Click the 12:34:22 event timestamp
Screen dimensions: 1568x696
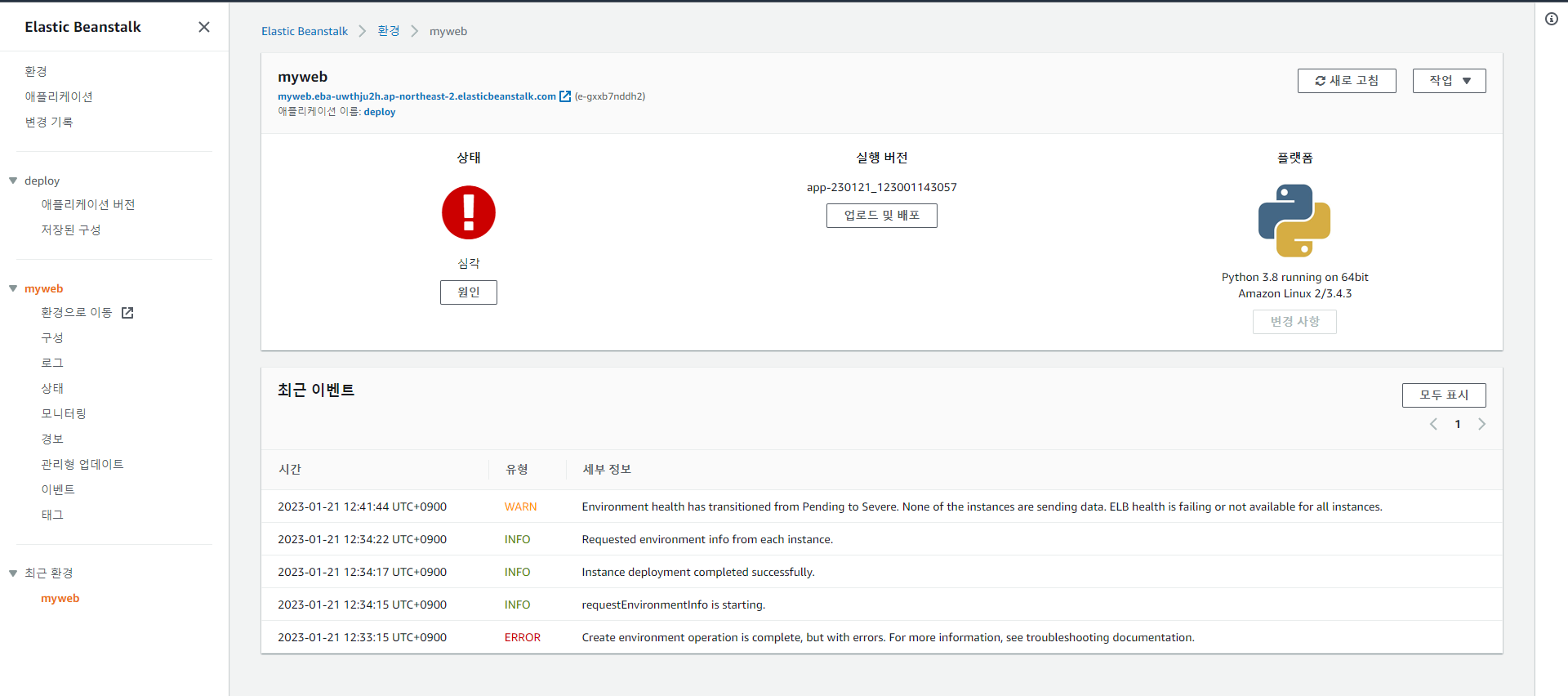pyautogui.click(x=363, y=540)
